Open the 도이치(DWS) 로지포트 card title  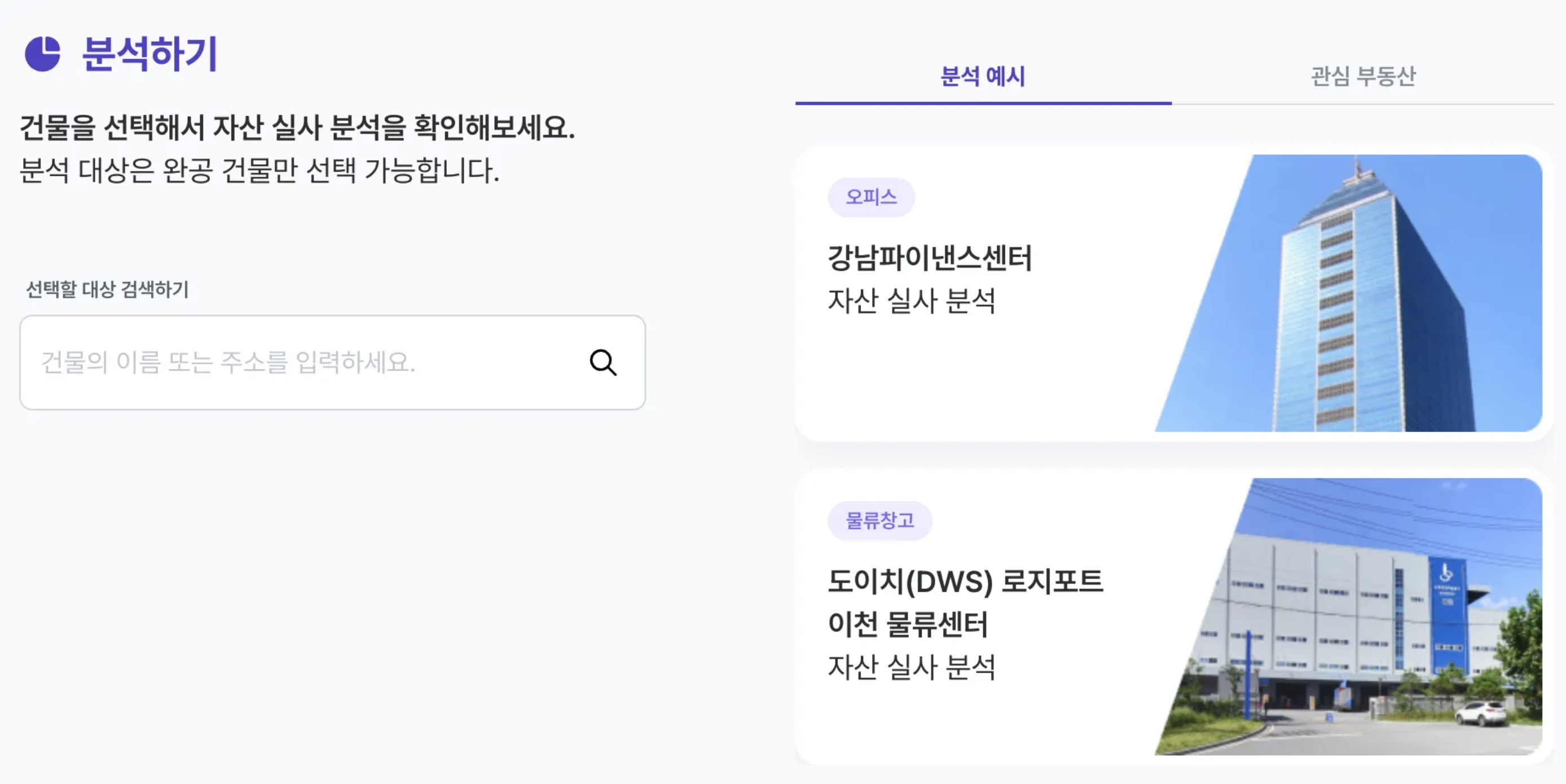[x=965, y=582]
